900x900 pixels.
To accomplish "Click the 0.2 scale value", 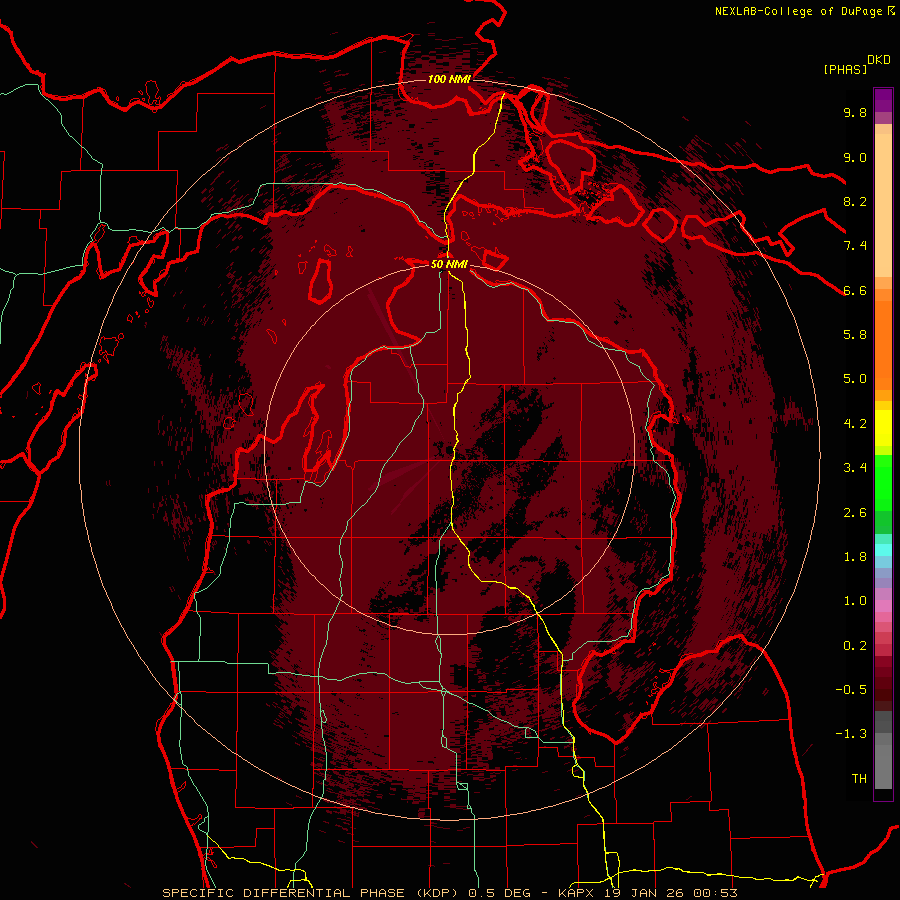I will pos(855,646).
